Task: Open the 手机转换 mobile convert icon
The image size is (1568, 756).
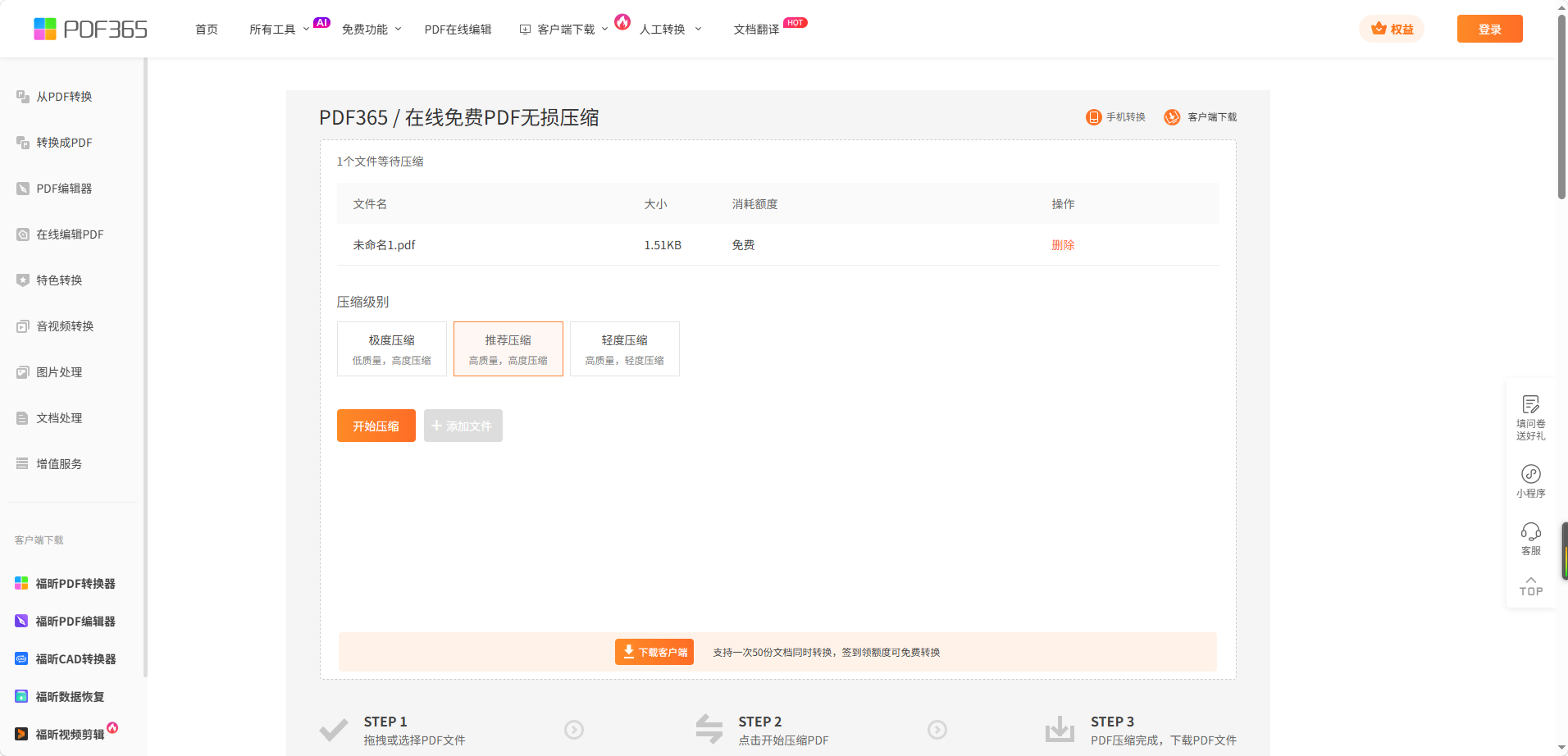Action: point(1093,117)
